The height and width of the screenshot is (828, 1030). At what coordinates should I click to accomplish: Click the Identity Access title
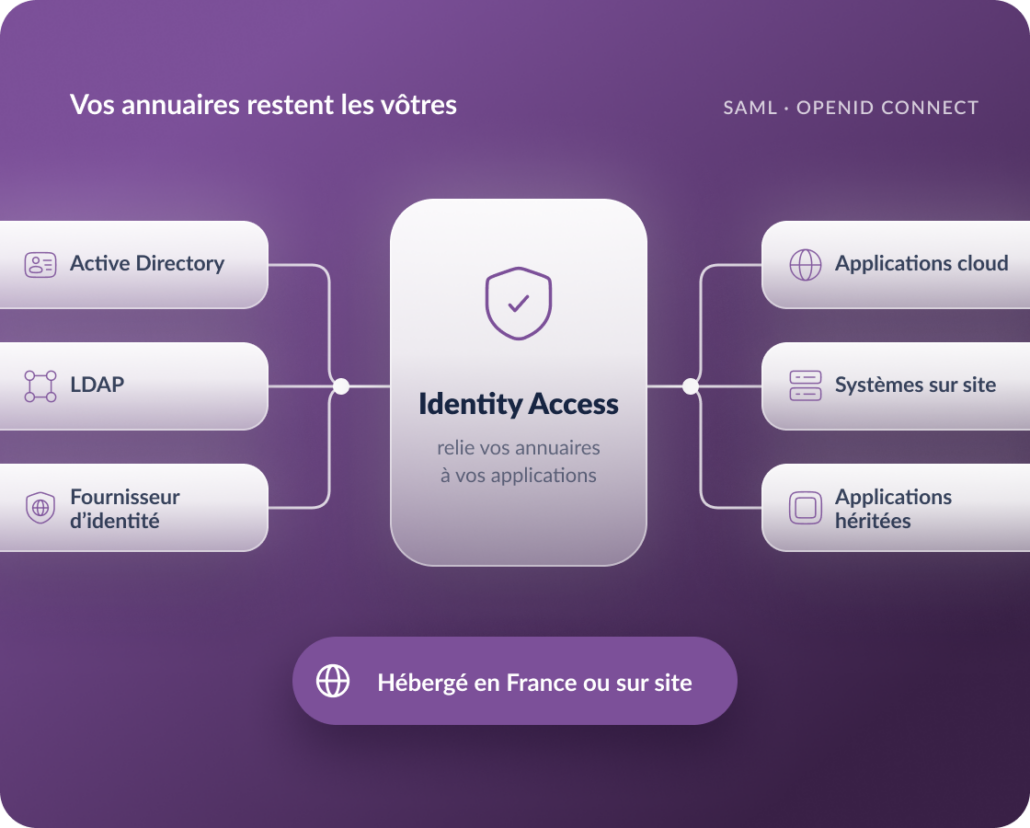(518, 404)
